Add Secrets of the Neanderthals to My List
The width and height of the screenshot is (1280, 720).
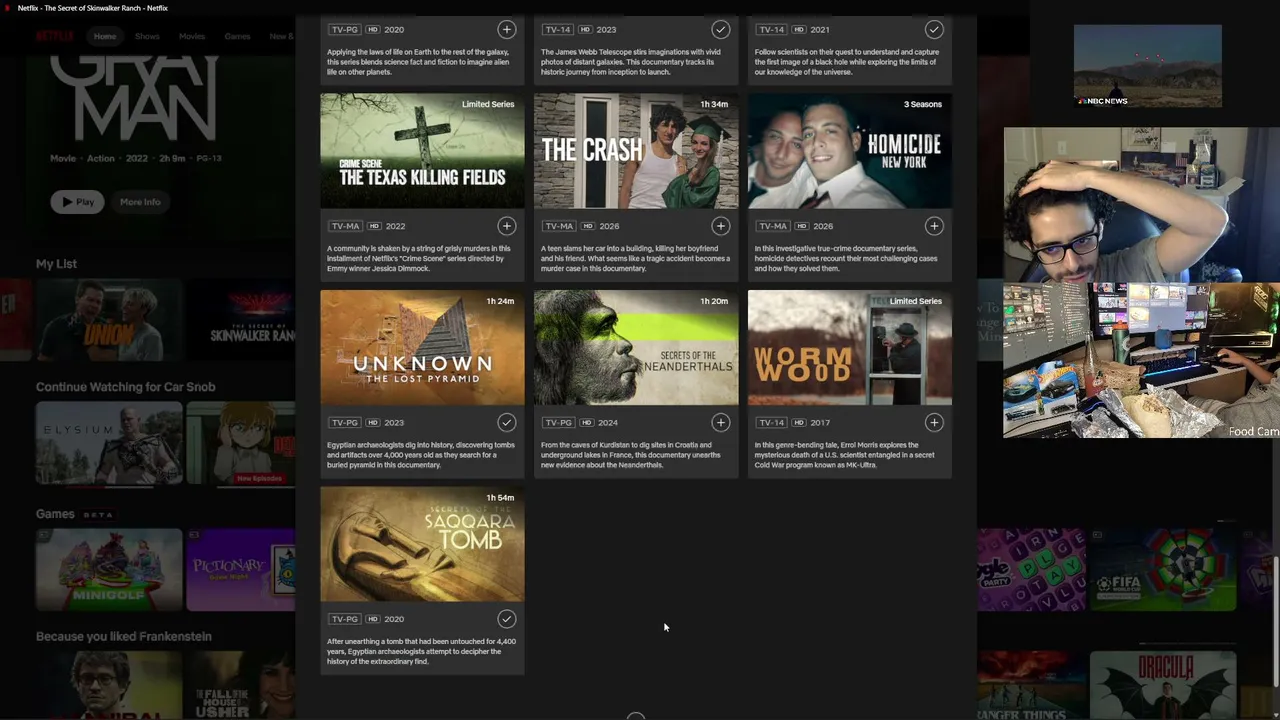click(x=720, y=423)
